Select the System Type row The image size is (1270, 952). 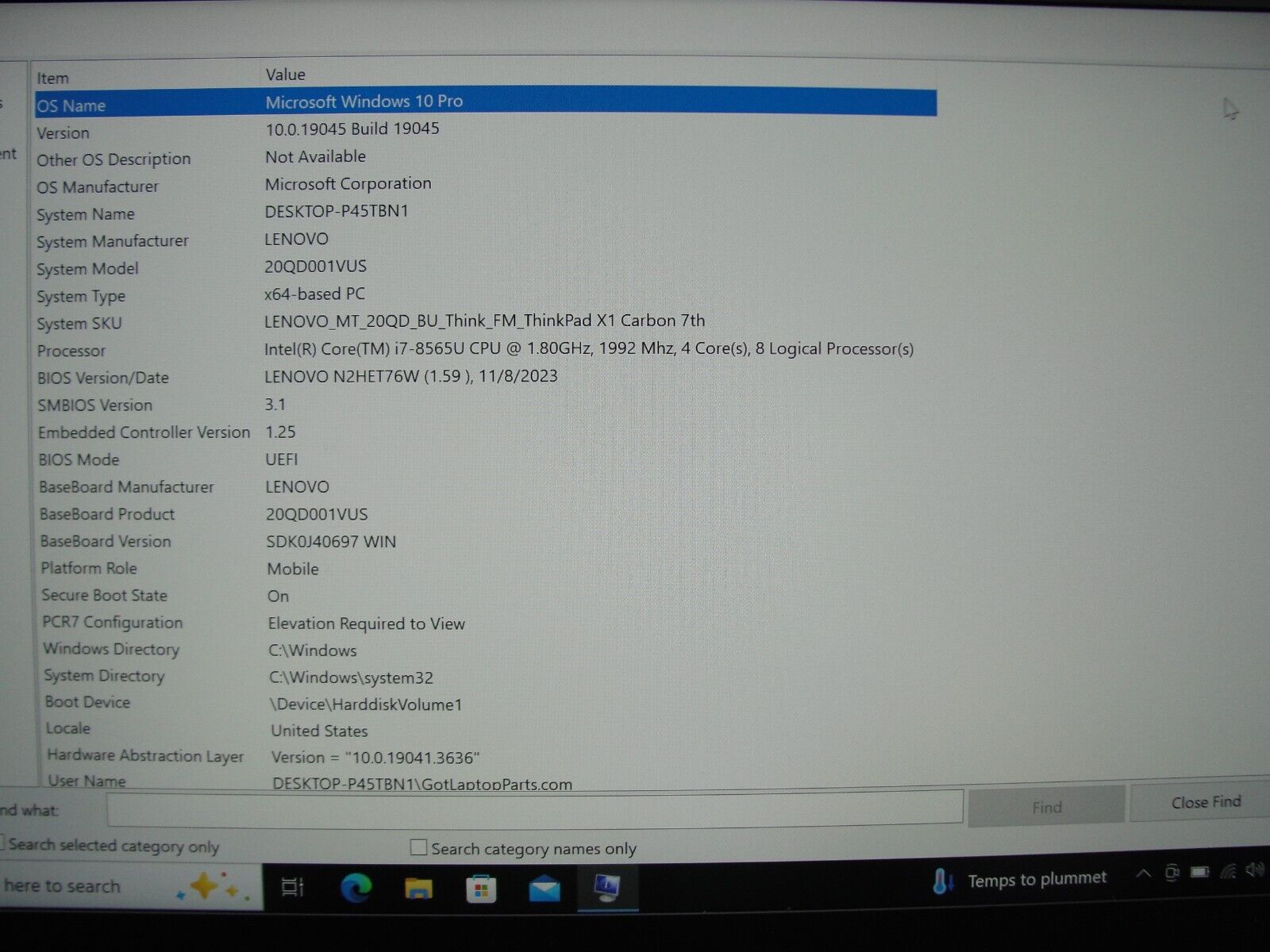(x=81, y=297)
